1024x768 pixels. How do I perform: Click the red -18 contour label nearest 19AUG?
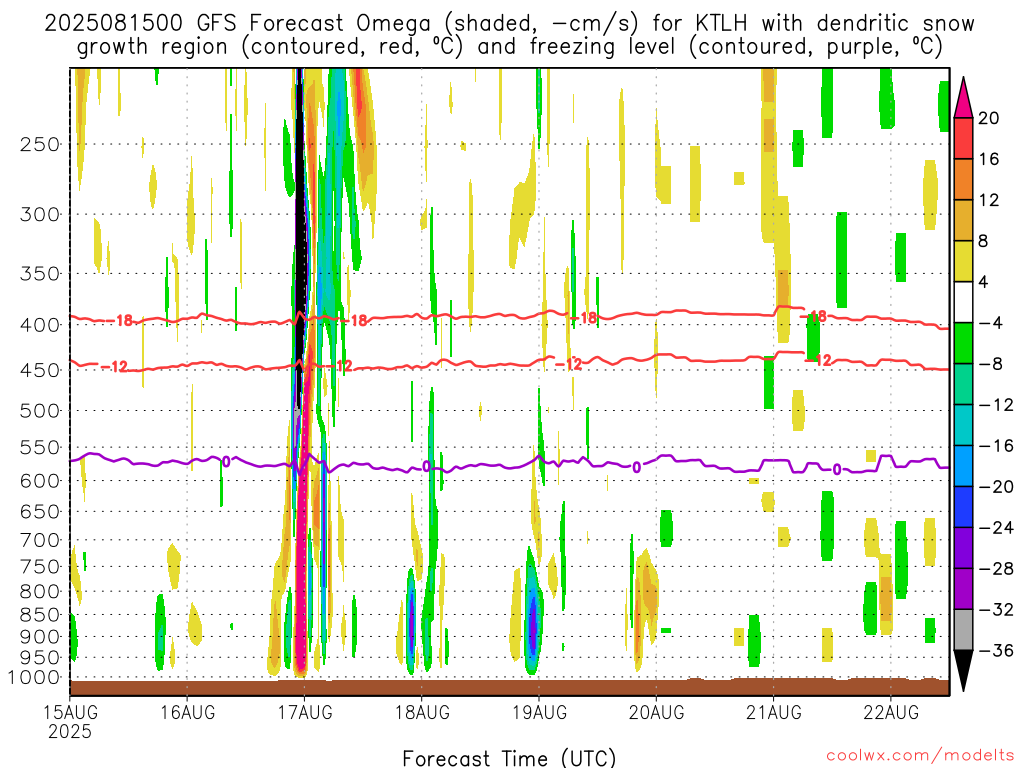coord(584,318)
